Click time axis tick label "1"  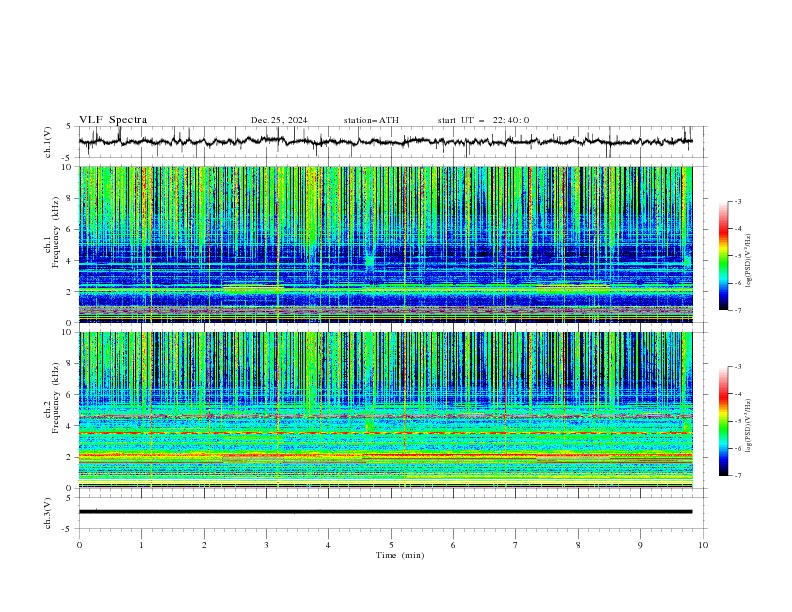coord(141,545)
